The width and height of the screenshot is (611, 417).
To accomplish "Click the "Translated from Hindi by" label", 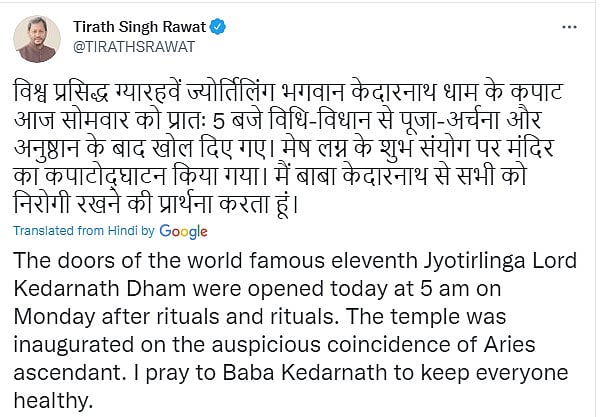I will click(88, 232).
